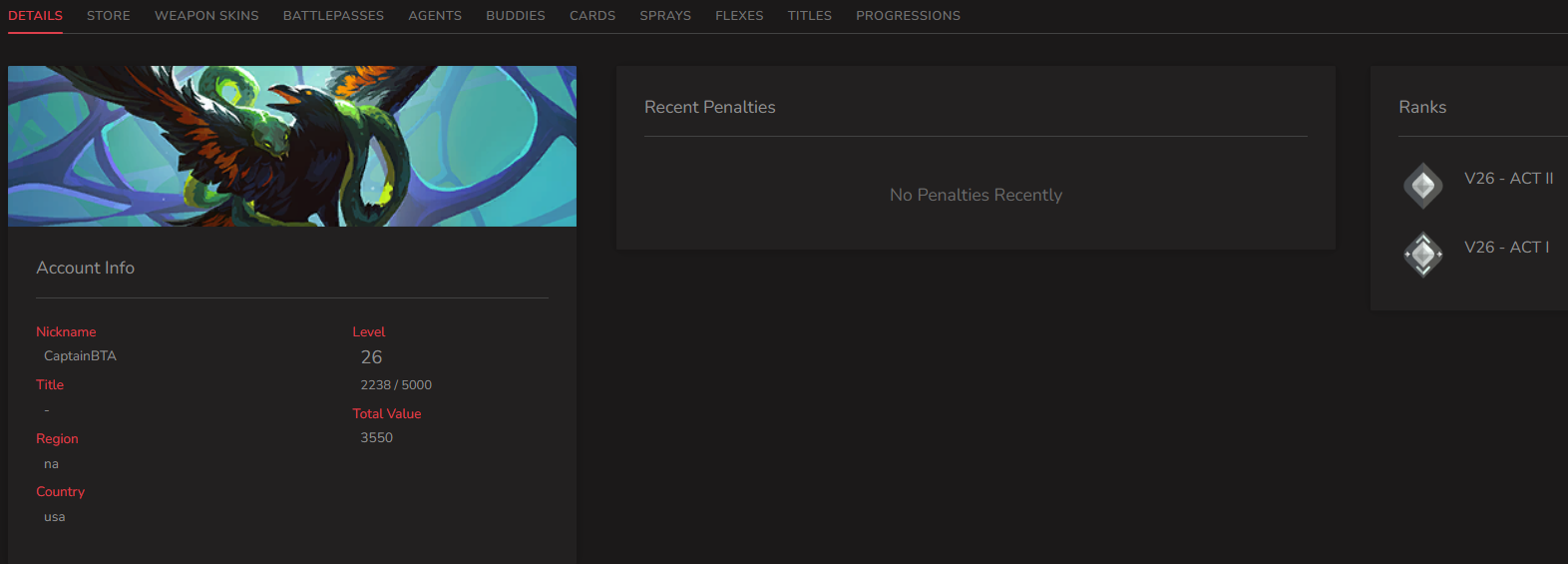Screen dimensions: 1568x564
Task: Select the FLEXES tab
Action: pyautogui.click(x=739, y=16)
